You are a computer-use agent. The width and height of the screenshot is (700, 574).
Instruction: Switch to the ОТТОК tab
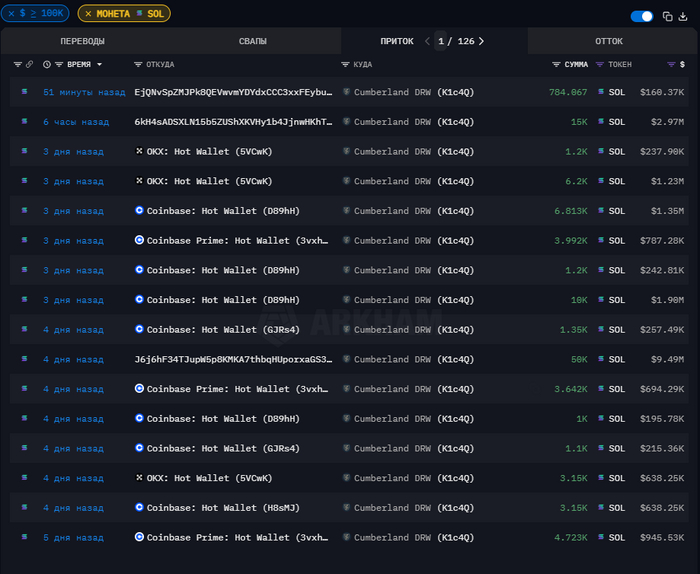click(608, 41)
